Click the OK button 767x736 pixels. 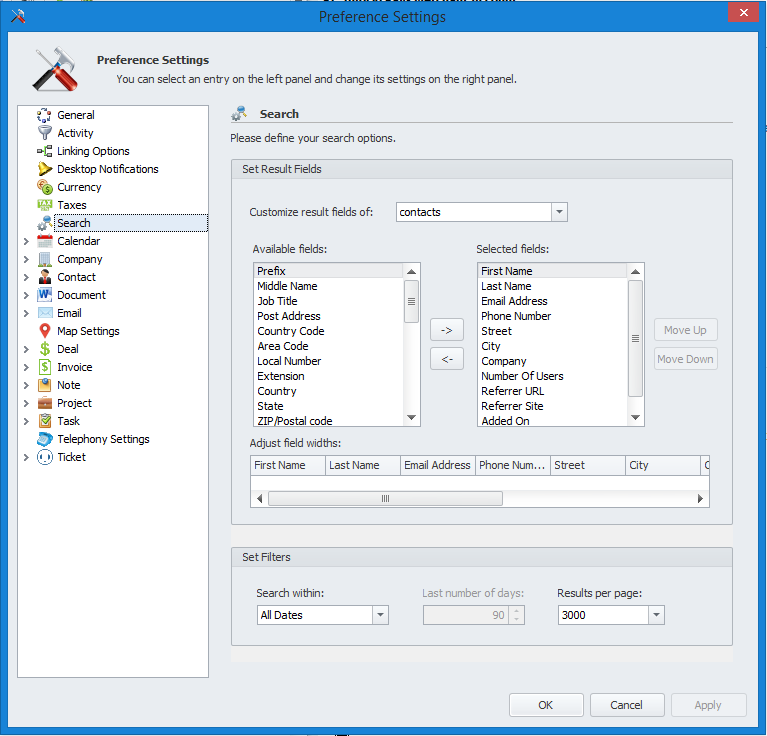tap(546, 705)
